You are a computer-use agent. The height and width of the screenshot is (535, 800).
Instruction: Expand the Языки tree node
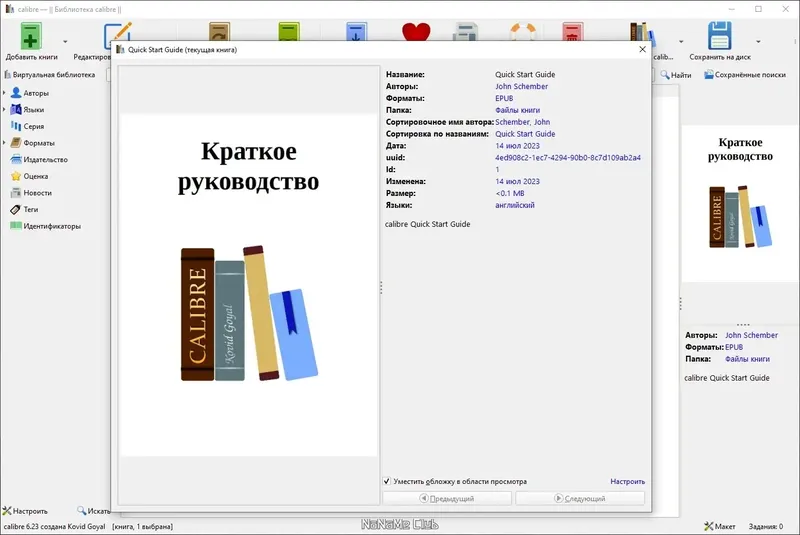point(4,110)
